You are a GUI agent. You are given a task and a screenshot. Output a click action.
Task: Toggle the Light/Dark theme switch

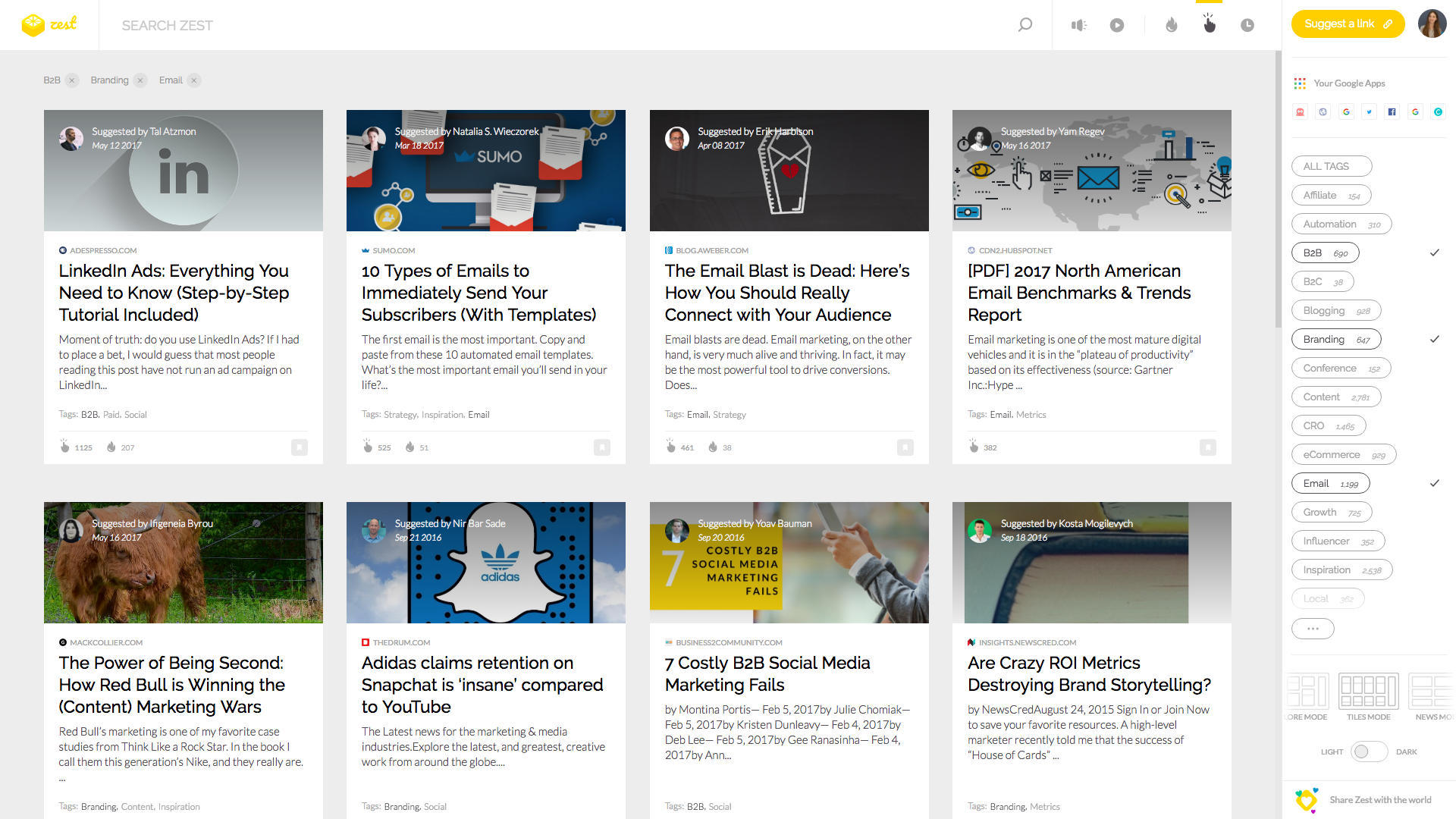pyautogui.click(x=1369, y=752)
